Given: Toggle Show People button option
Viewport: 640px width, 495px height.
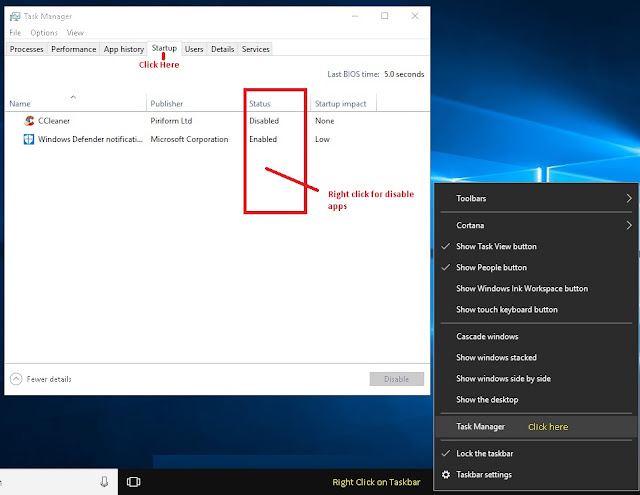Looking at the screenshot, I should coord(536,268).
